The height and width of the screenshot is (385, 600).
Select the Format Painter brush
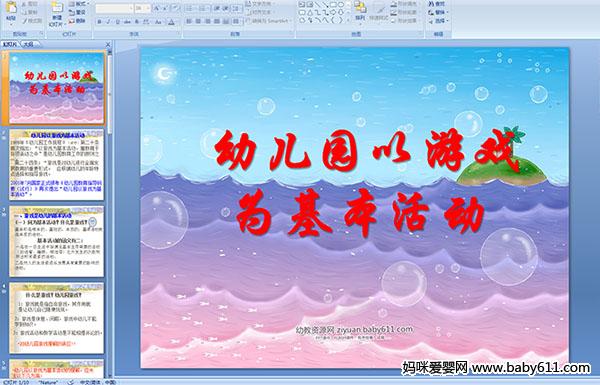point(25,21)
